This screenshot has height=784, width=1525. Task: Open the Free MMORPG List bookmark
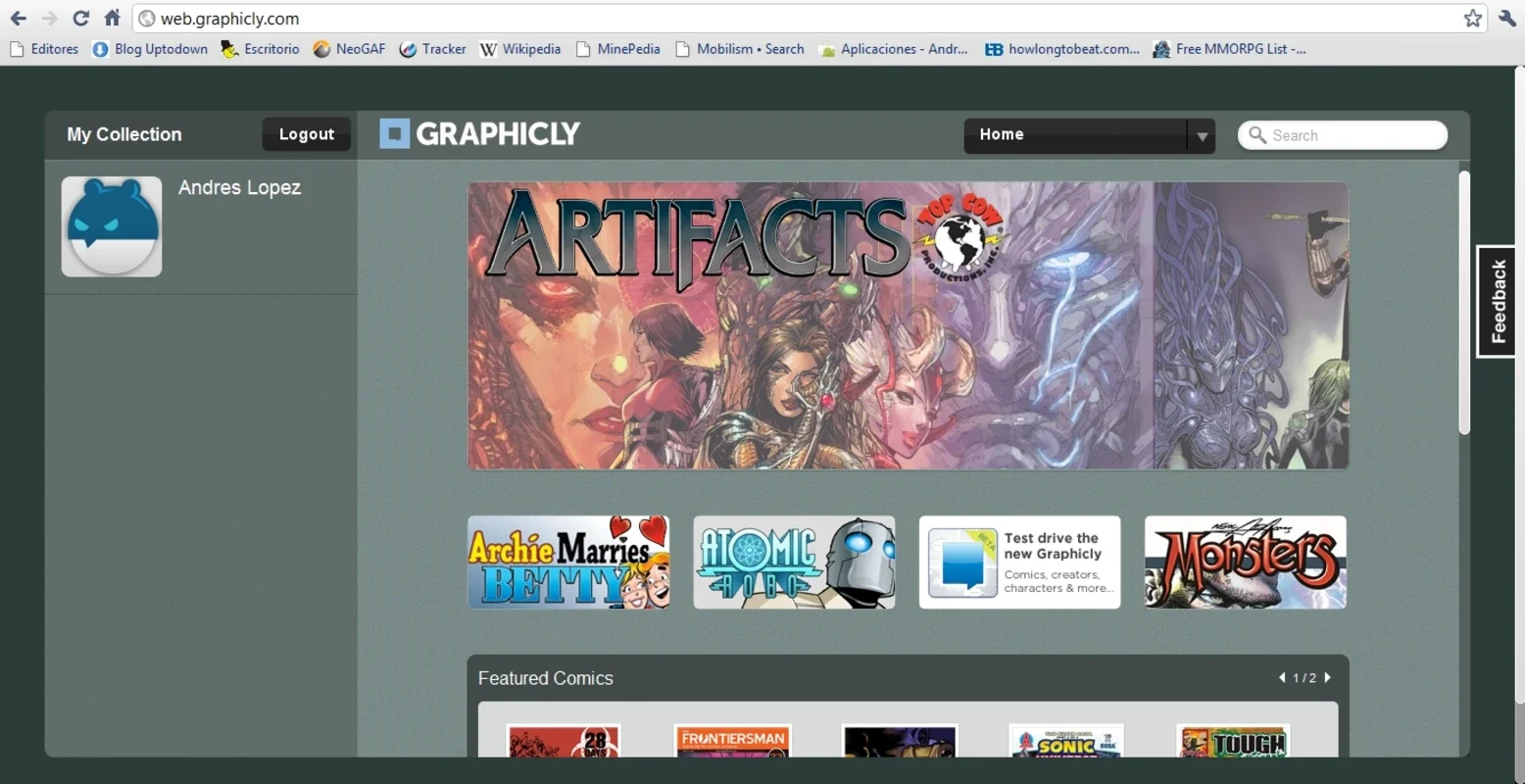click(x=1230, y=49)
